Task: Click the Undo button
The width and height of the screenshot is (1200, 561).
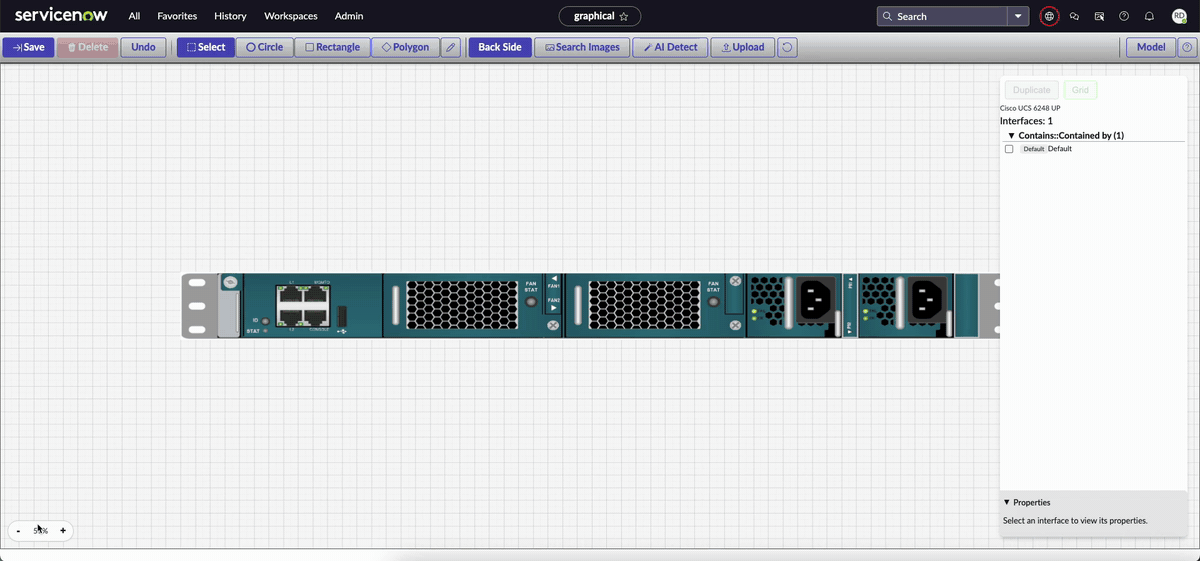Action: [x=143, y=47]
